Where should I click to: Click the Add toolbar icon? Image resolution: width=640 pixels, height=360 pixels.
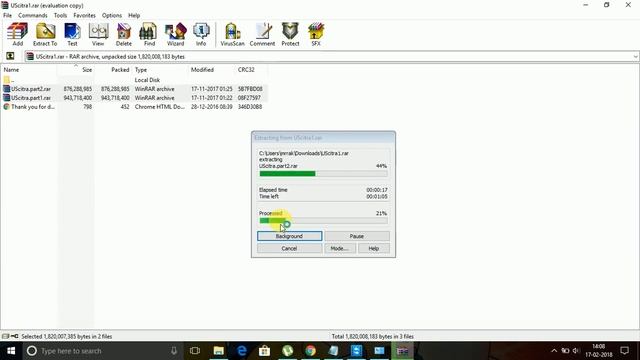click(x=18, y=34)
